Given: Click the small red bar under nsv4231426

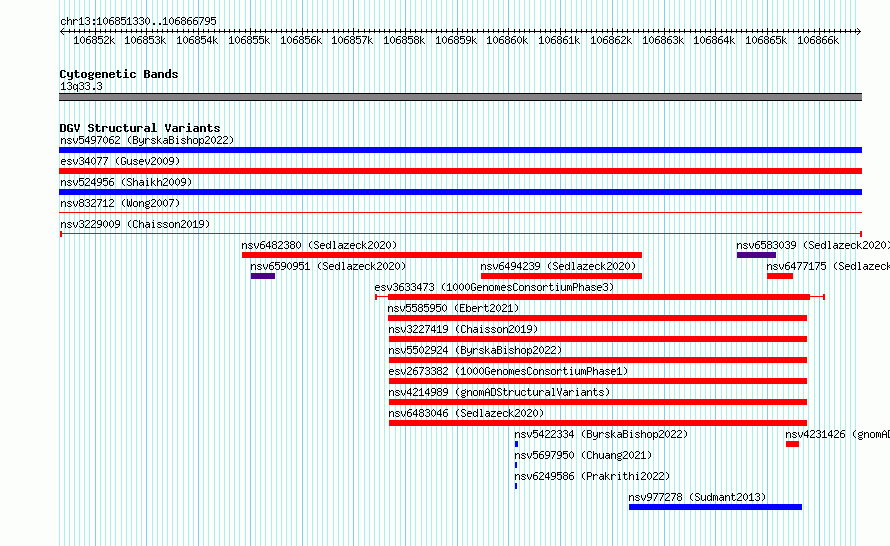Looking at the screenshot, I should (792, 444).
